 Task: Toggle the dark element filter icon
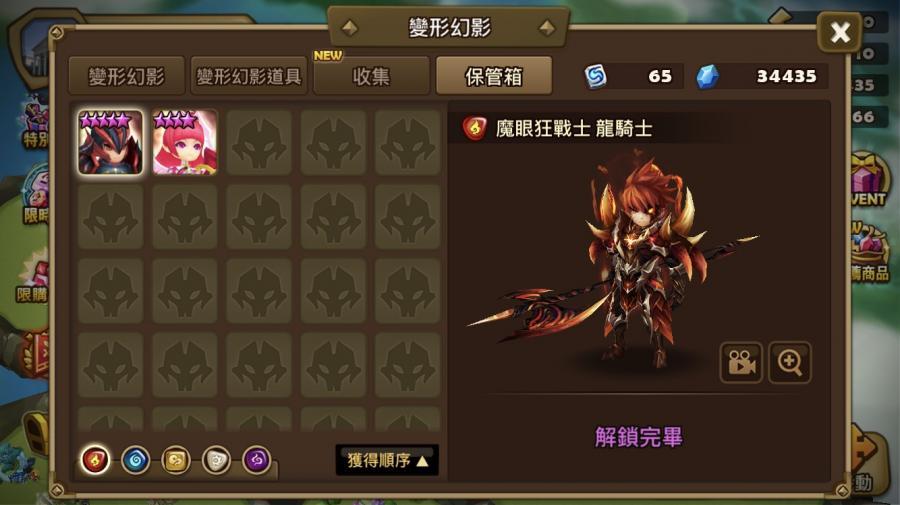[257, 460]
